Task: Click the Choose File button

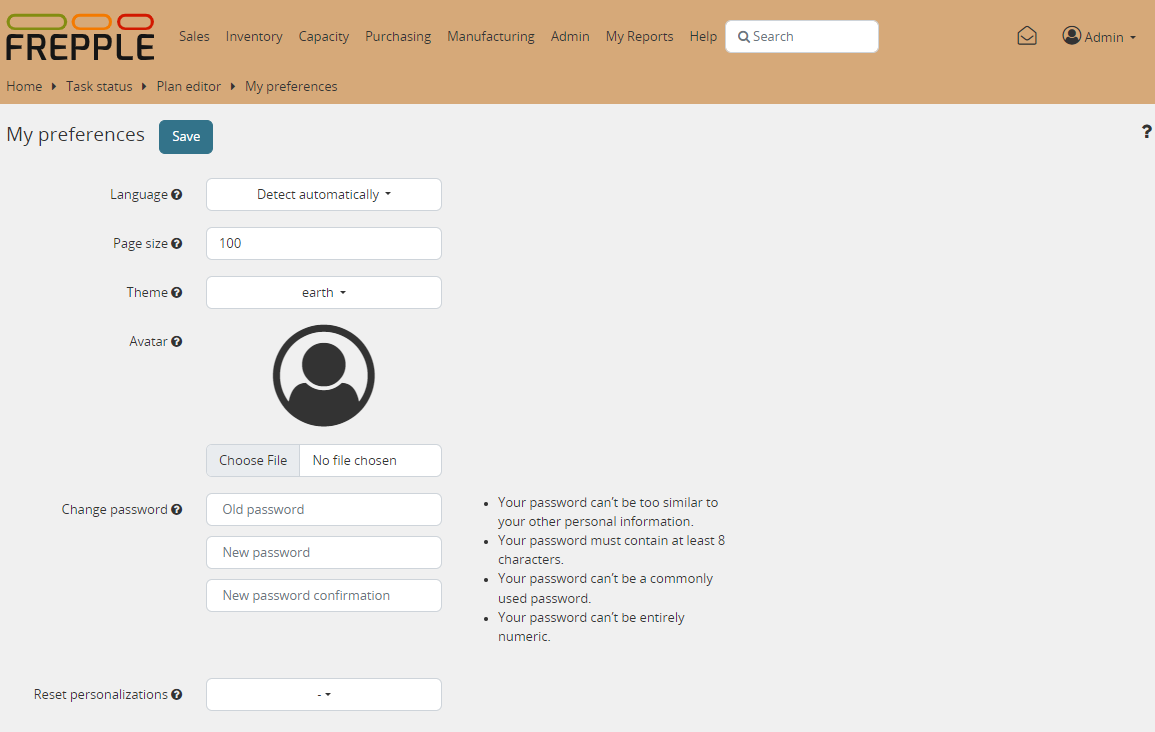Action: 253,461
